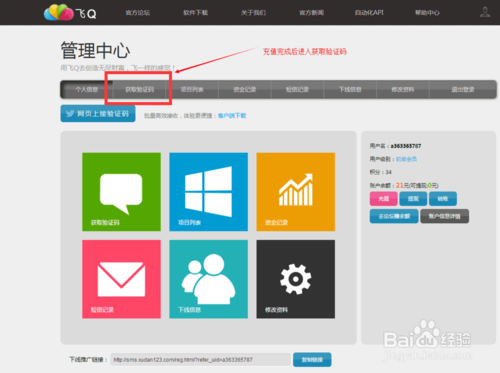Open 帮助中心 in top navigation

click(427, 13)
